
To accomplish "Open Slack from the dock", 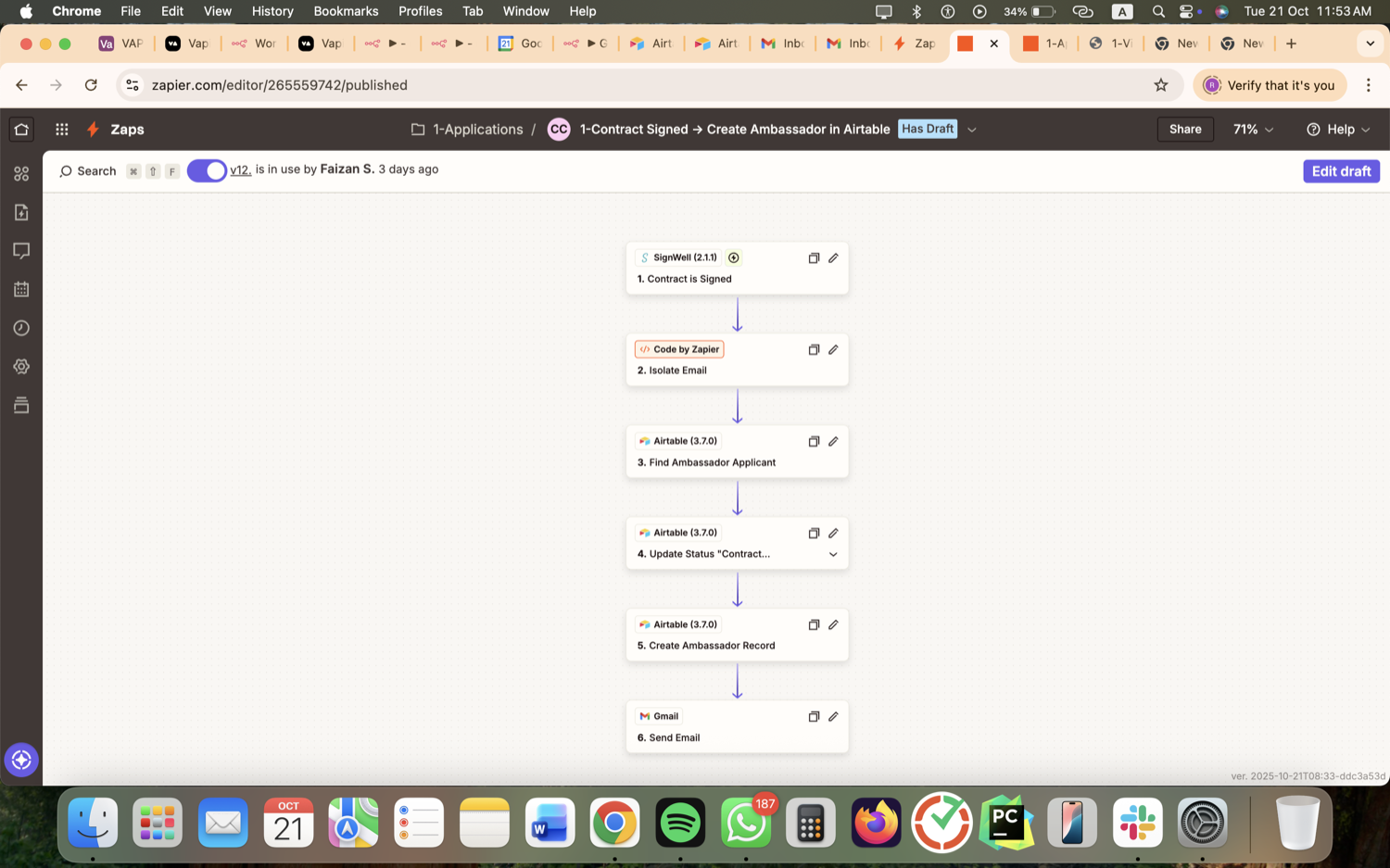I will (1137, 823).
